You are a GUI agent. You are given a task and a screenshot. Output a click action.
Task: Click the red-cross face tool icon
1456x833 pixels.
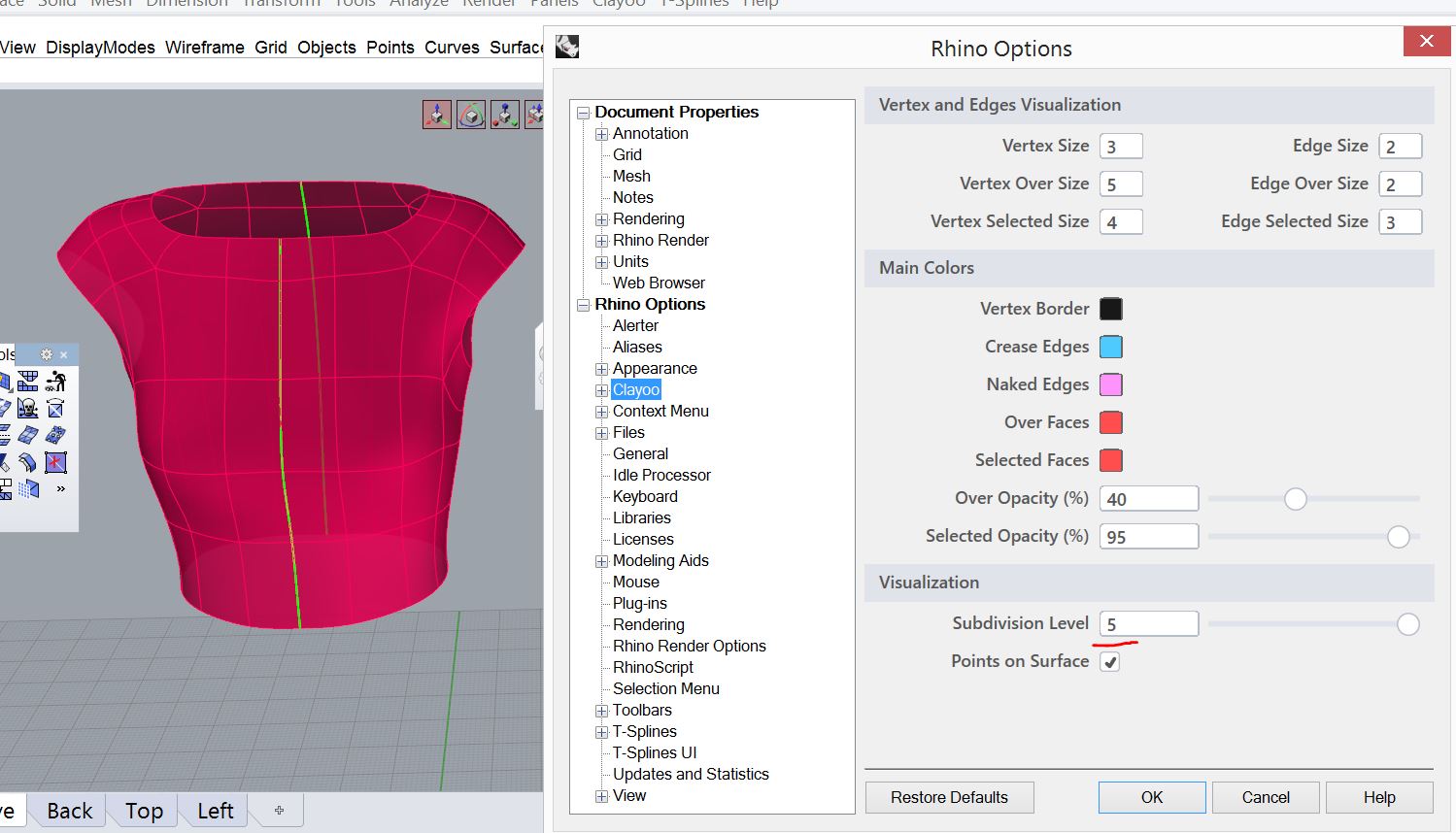(55, 462)
